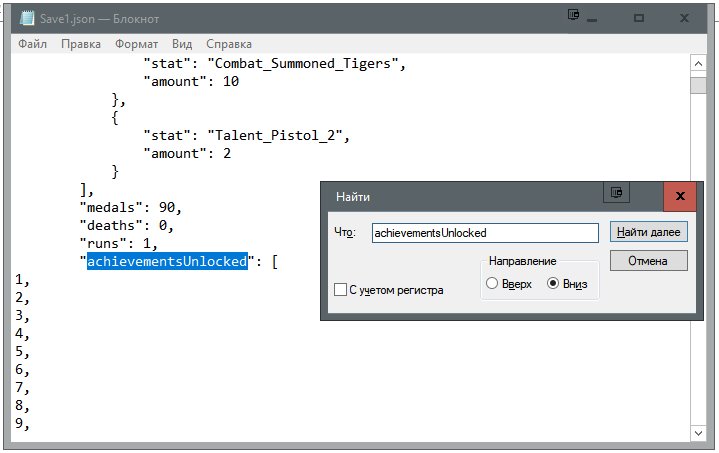Enable the С учетом регистра checkbox
The width and height of the screenshot is (719, 453).
pos(340,290)
